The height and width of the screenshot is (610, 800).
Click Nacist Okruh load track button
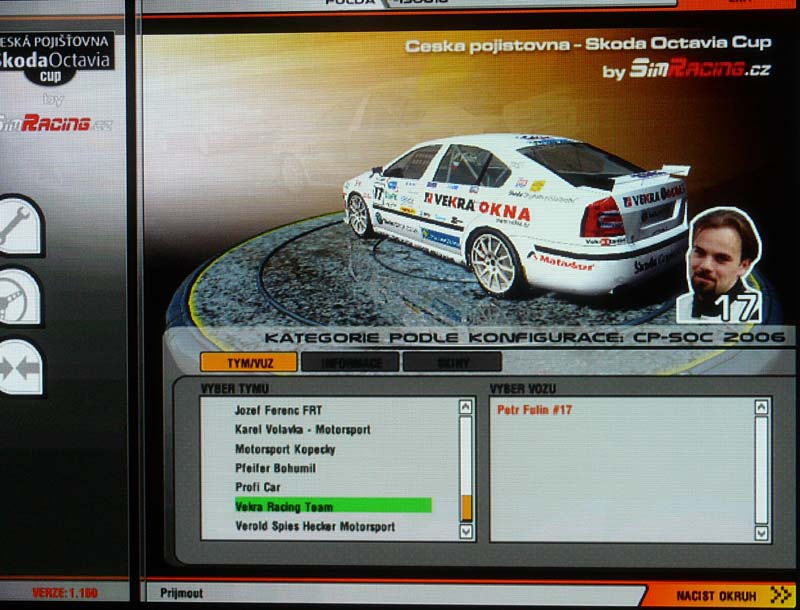tap(716, 596)
